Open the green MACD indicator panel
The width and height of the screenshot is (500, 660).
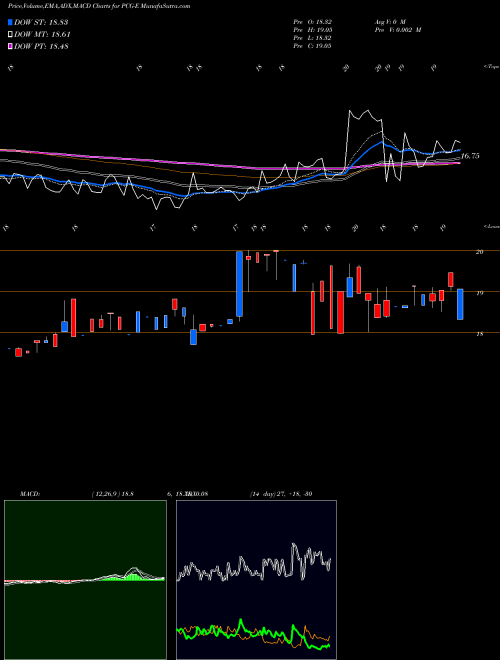(85, 580)
